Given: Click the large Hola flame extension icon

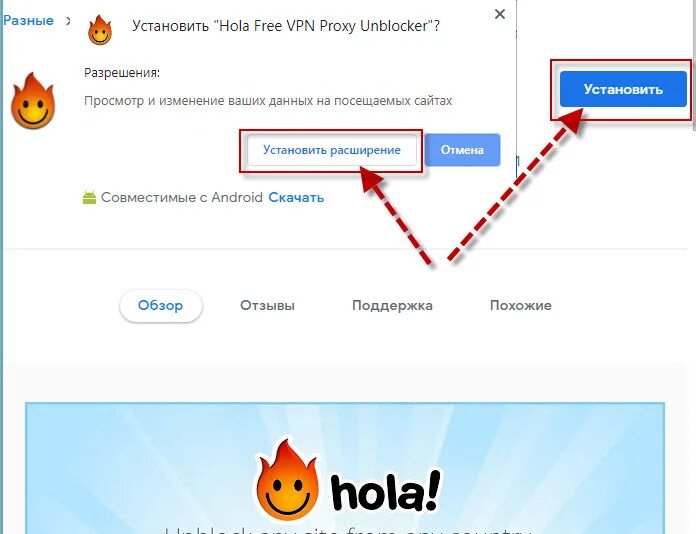Looking at the screenshot, I should click(x=33, y=101).
